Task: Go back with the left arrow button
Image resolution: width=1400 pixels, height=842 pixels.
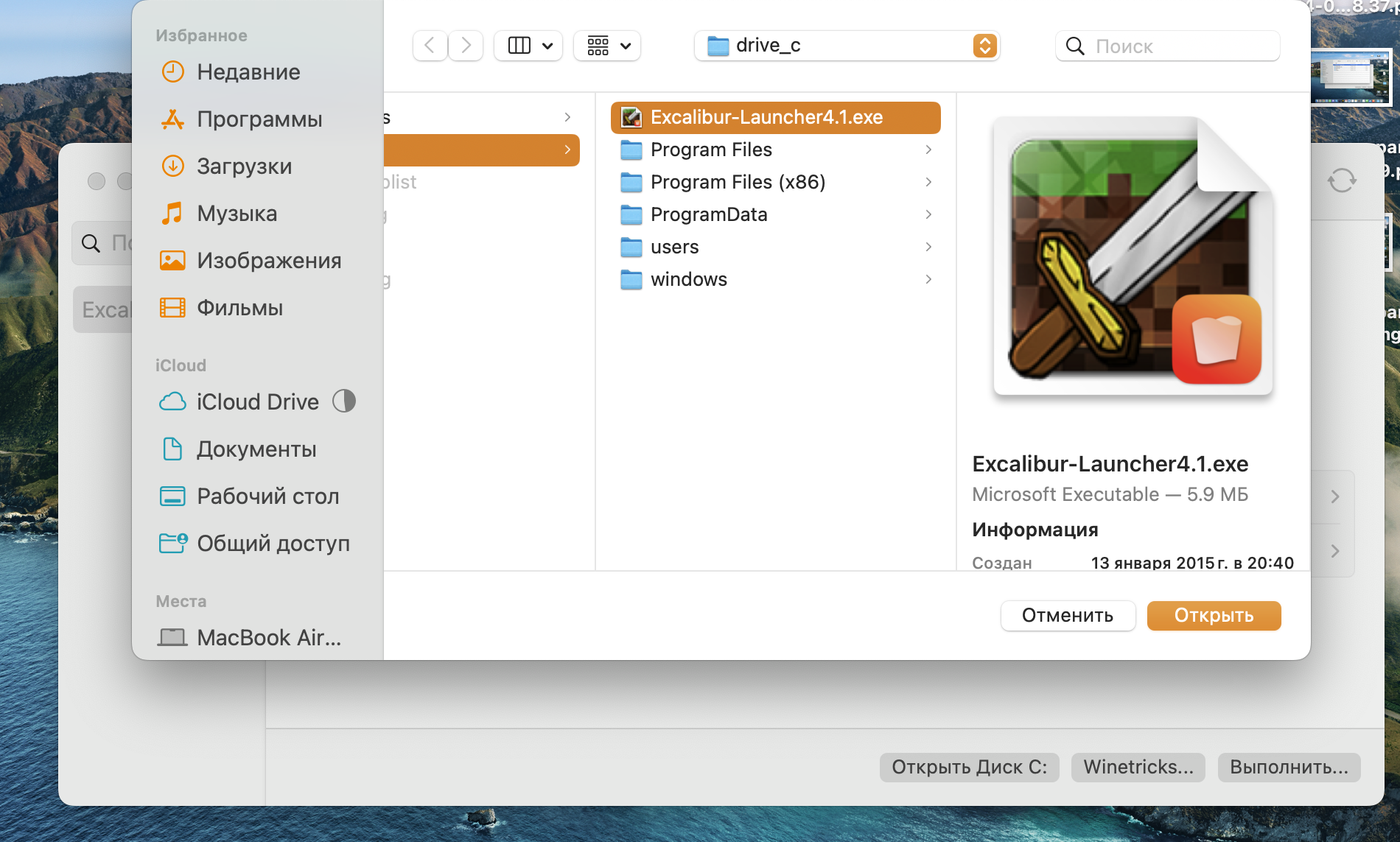Action: tap(430, 46)
